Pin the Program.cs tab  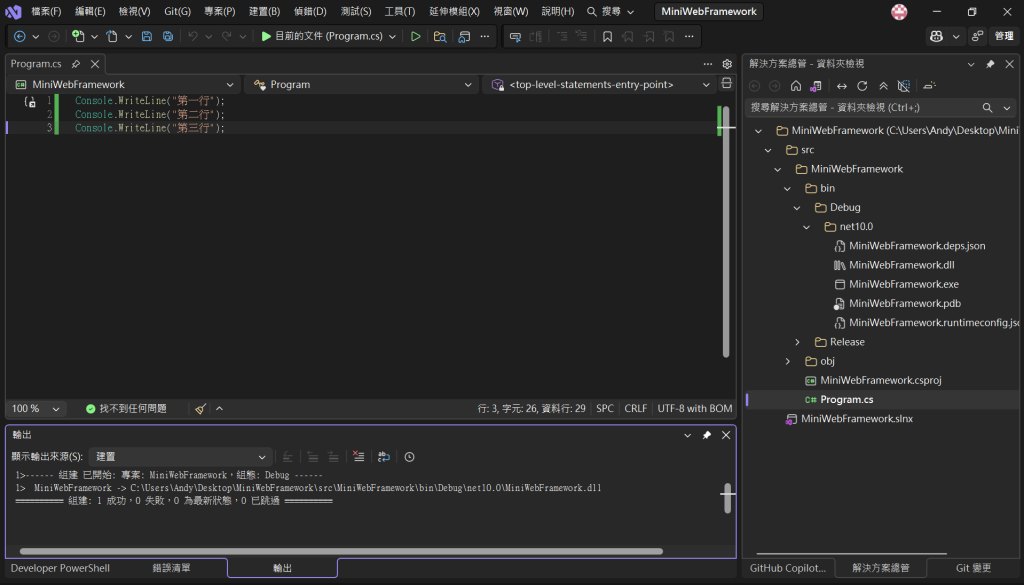click(x=76, y=64)
